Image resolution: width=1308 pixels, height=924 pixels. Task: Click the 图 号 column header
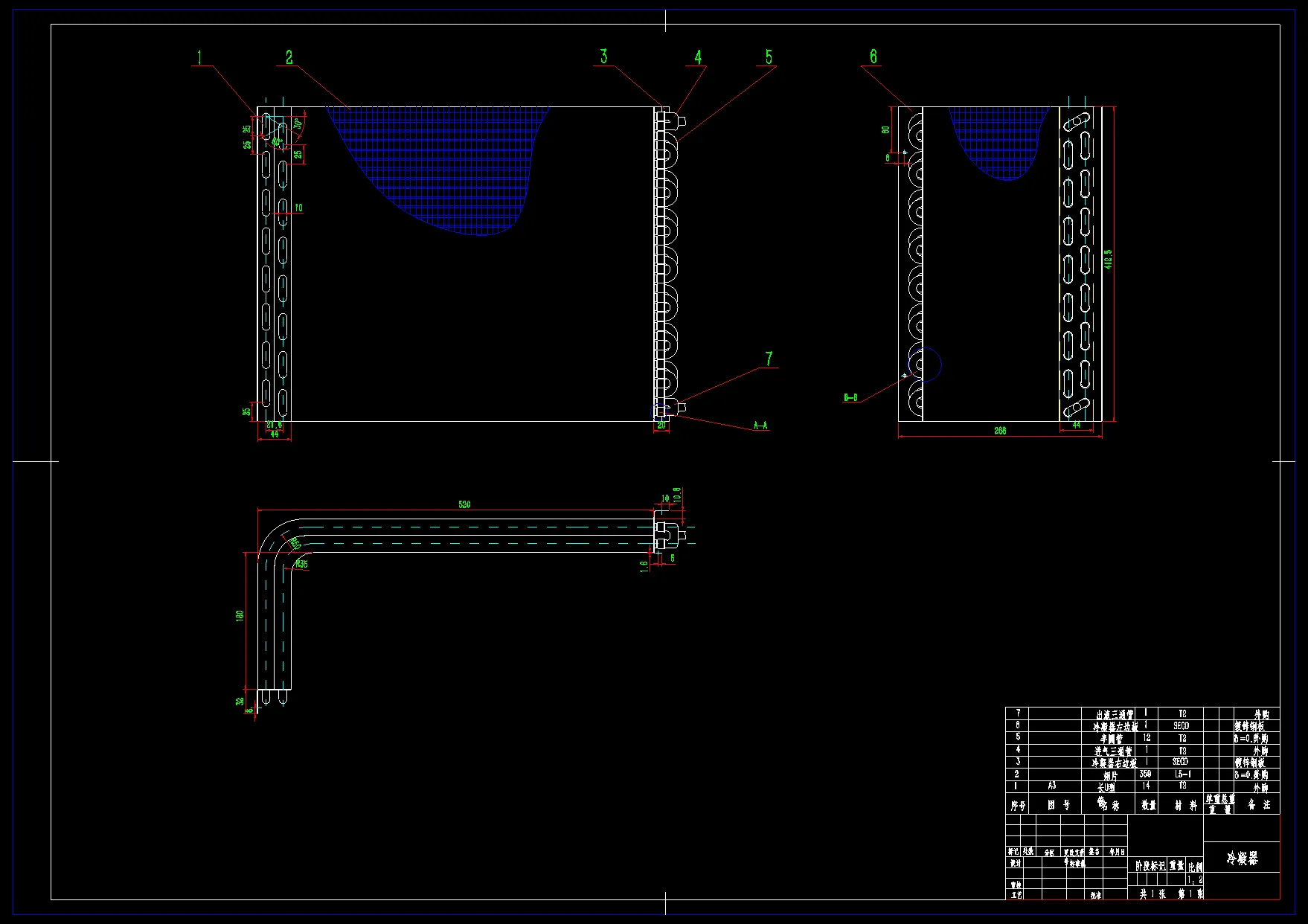coord(1059,805)
